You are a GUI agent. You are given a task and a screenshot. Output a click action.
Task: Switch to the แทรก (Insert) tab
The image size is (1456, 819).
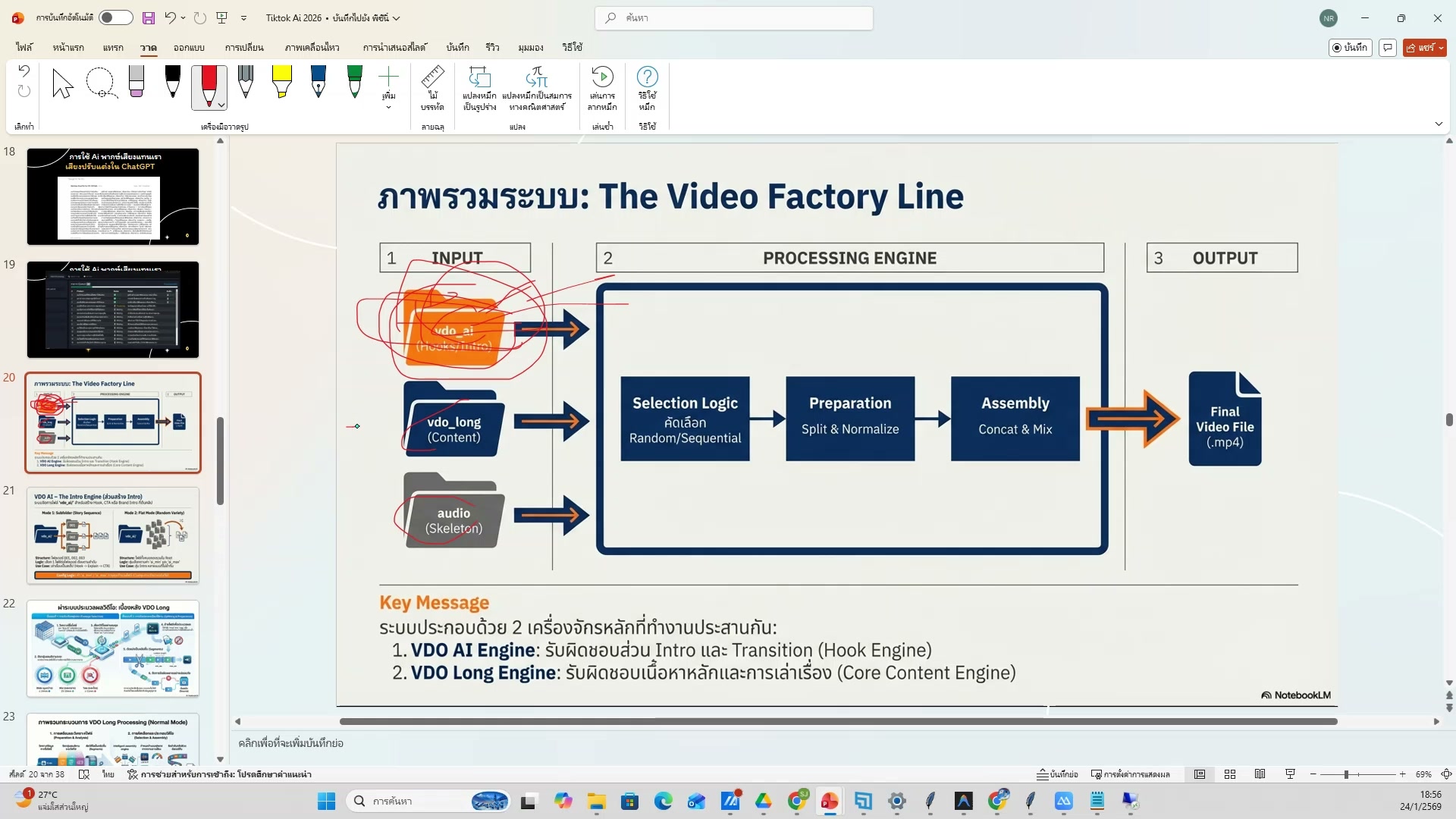(113, 47)
